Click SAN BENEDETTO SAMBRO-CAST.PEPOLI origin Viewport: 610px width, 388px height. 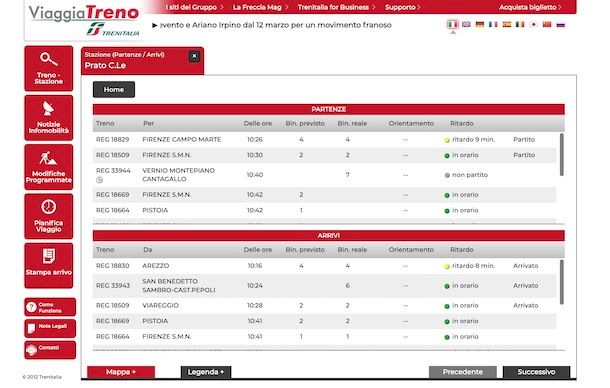click(x=179, y=286)
